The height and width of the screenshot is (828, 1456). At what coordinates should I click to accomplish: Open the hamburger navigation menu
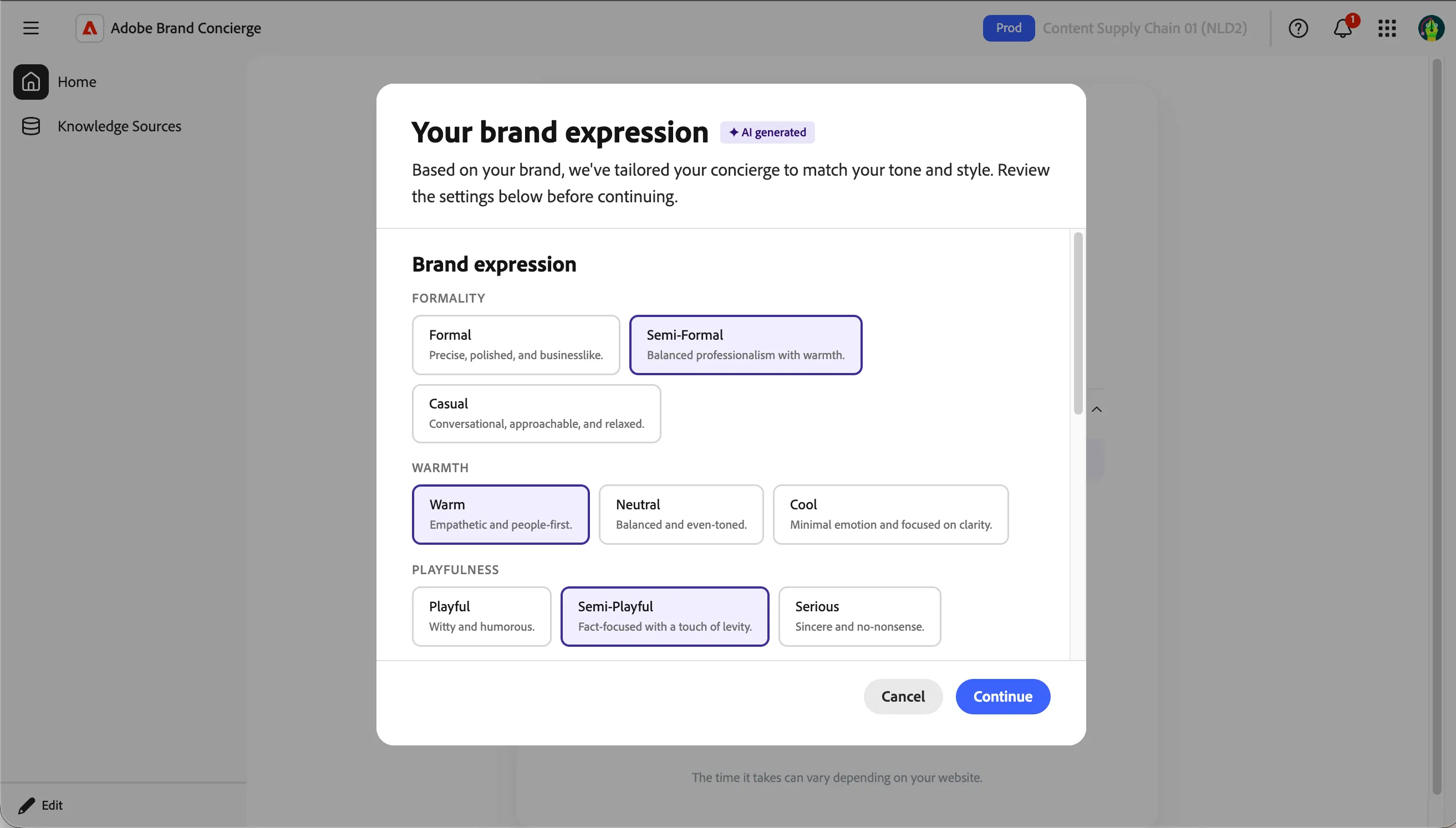(30, 28)
